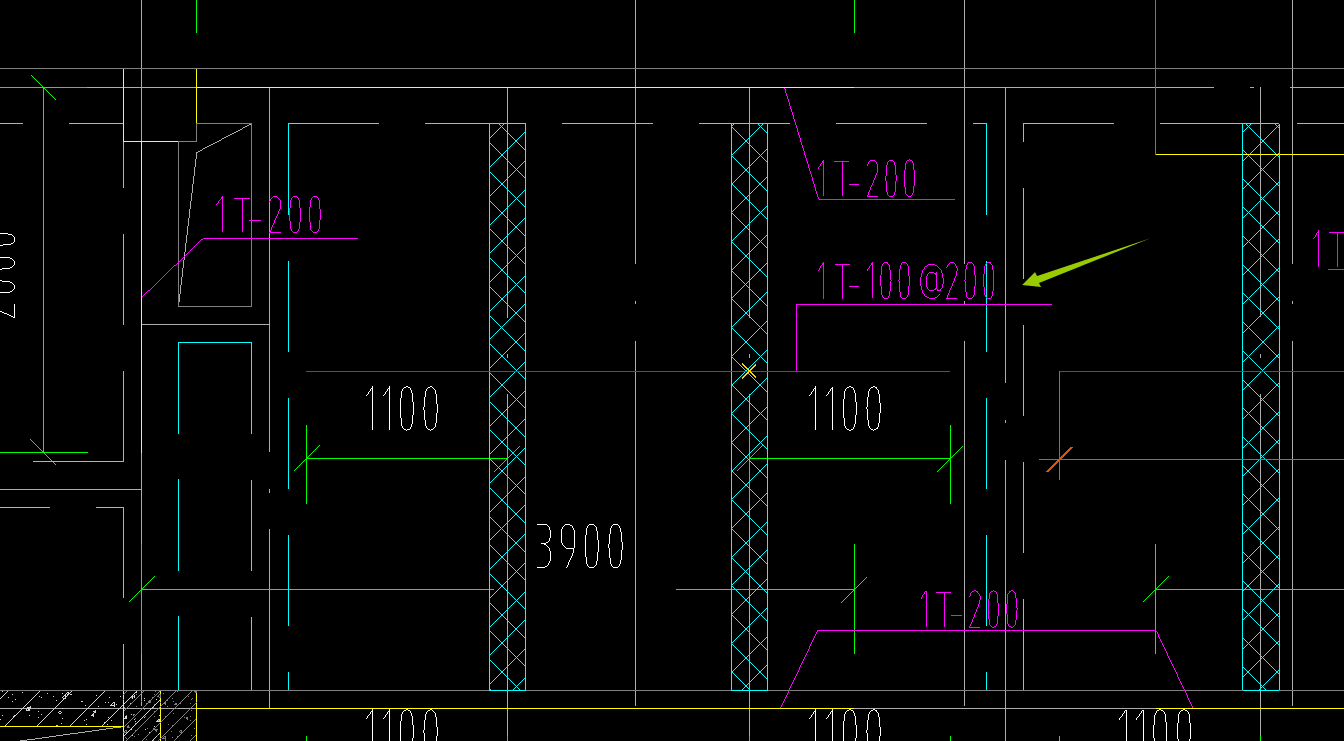Click the 1T-200 label beside the left trapezoid outline
1344x741 pixels.
point(269,215)
